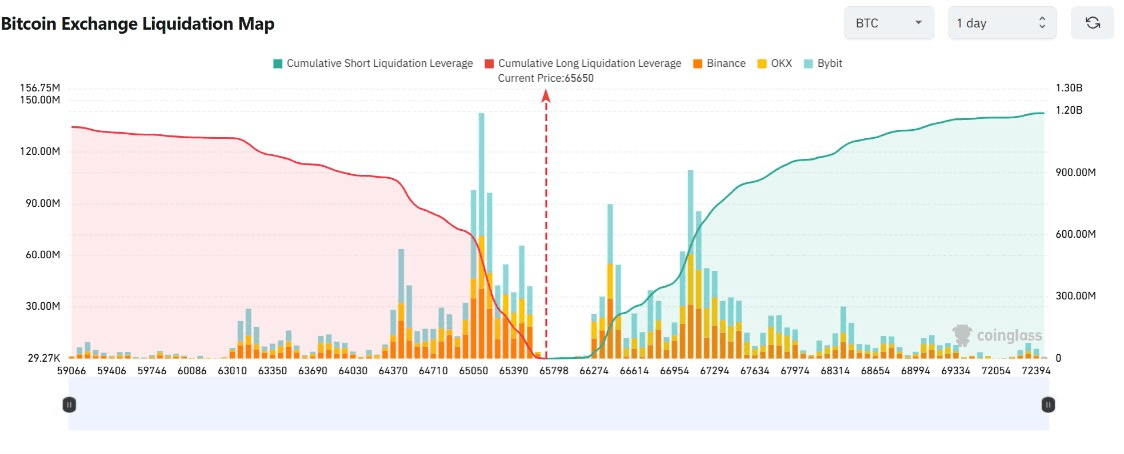Click the right axis value 1.20B
Viewport: 1124px width, 454px height.
pyautogui.click(x=1069, y=110)
